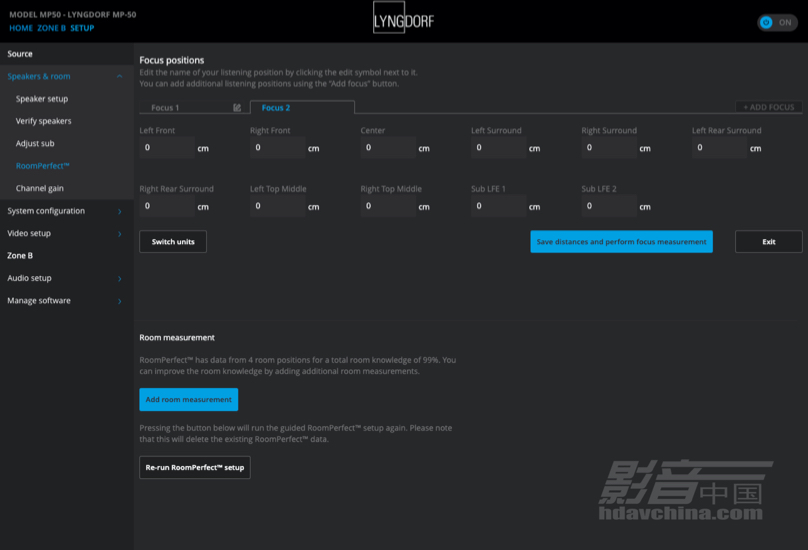The height and width of the screenshot is (550, 808).
Task: Click the Lyngdorf logo at the top
Action: coord(403,18)
